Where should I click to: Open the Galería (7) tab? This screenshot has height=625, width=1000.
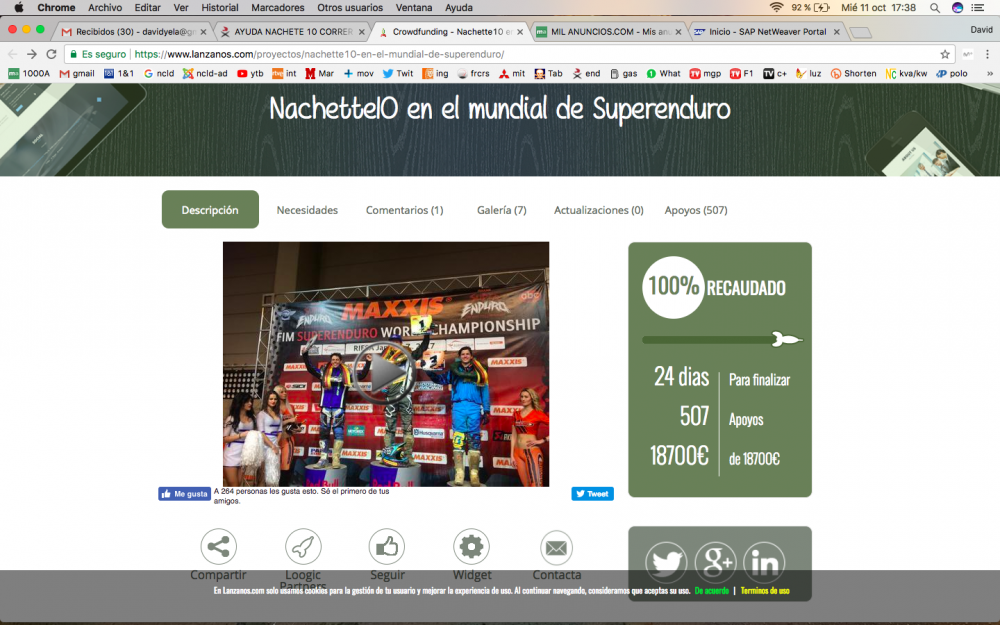pyautogui.click(x=502, y=210)
